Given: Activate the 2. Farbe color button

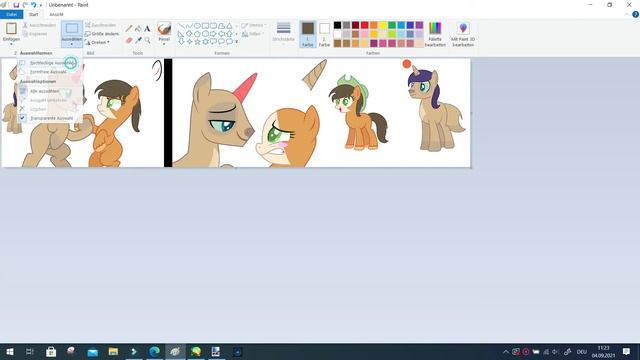Looking at the screenshot, I should [x=324, y=34].
